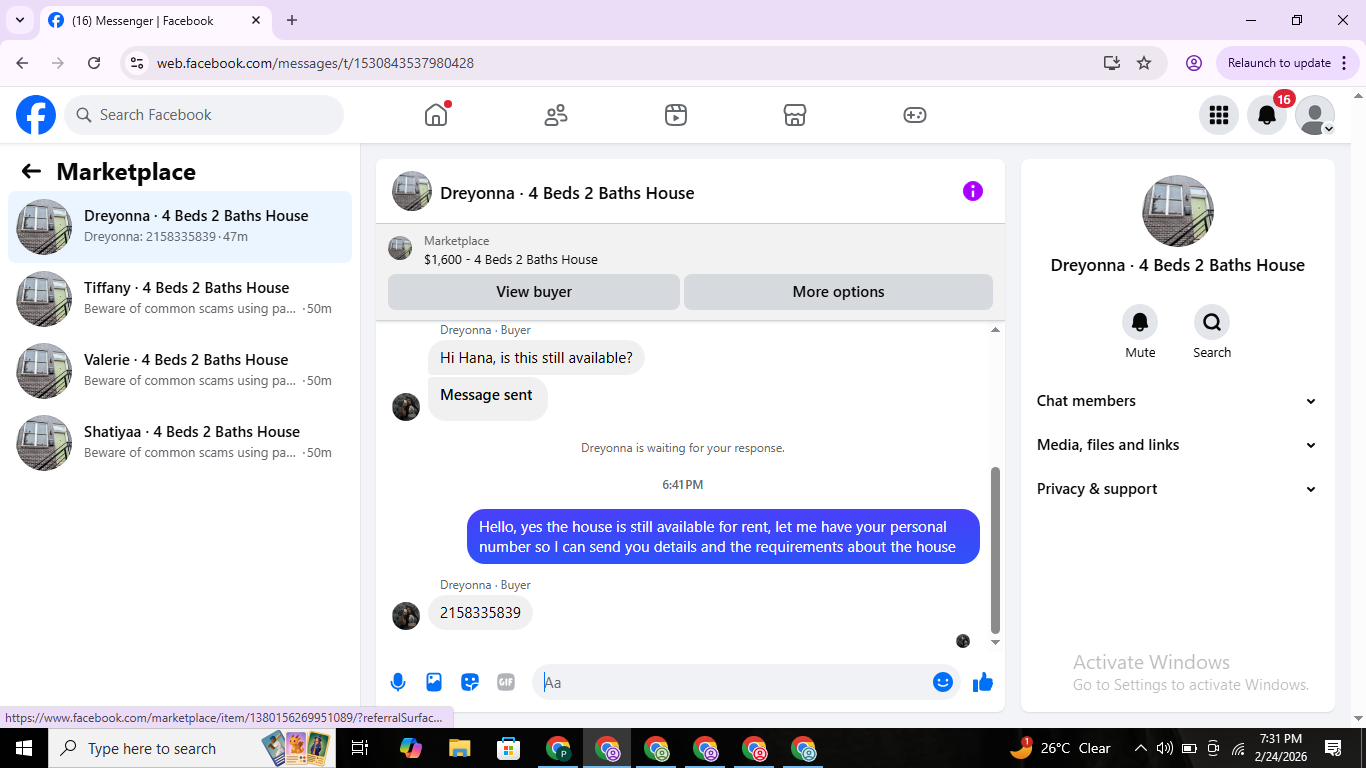Viewport: 1366px width, 768px height.
Task: Expand Media, files and links section
Action: coord(1177,445)
